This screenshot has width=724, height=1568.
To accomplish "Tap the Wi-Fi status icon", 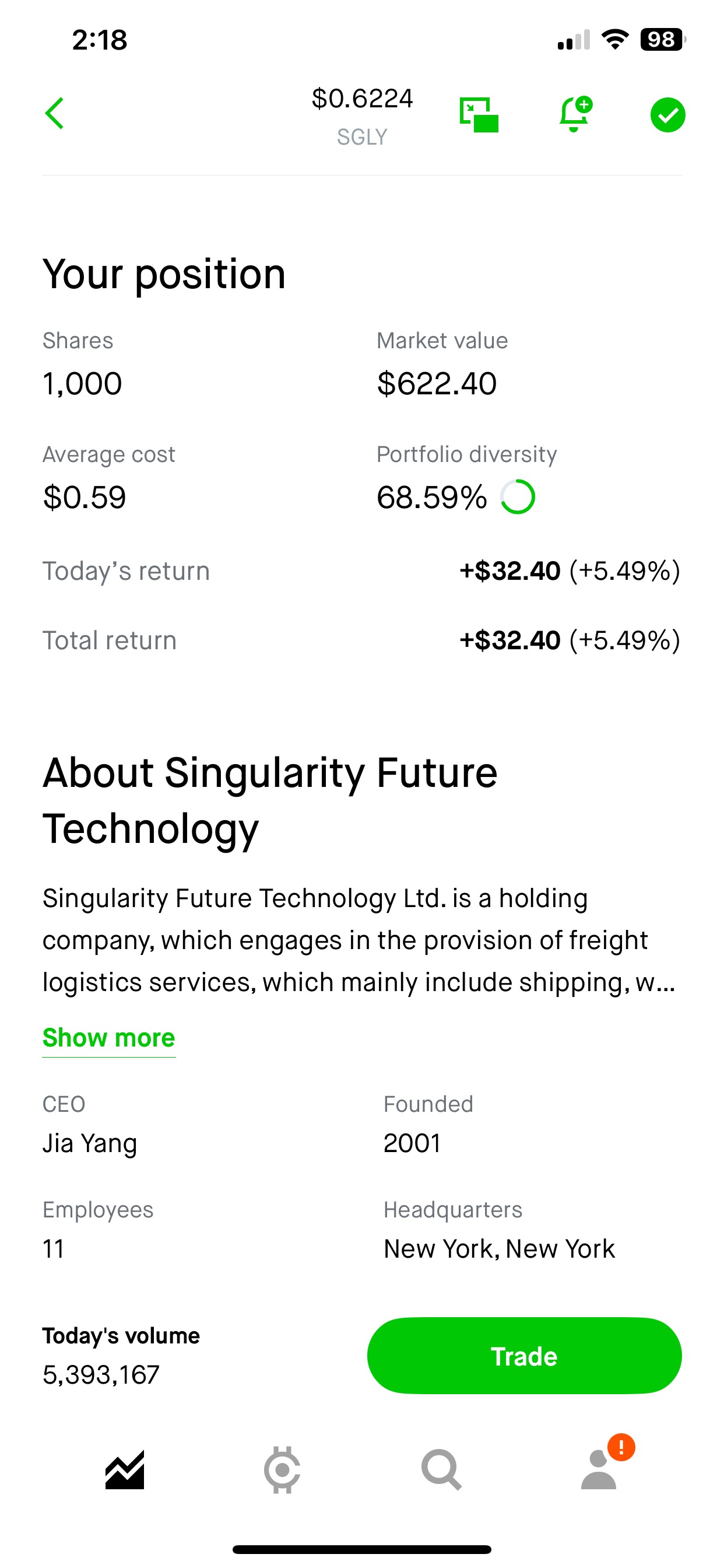I will click(614, 40).
